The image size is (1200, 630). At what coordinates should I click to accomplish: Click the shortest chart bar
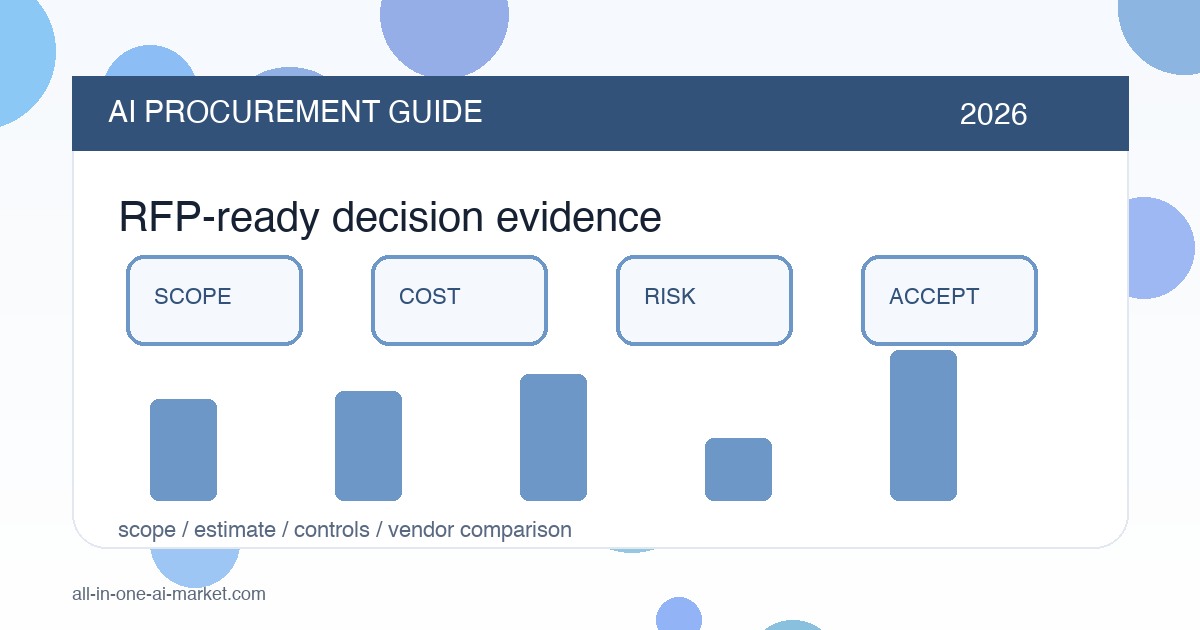click(x=738, y=469)
